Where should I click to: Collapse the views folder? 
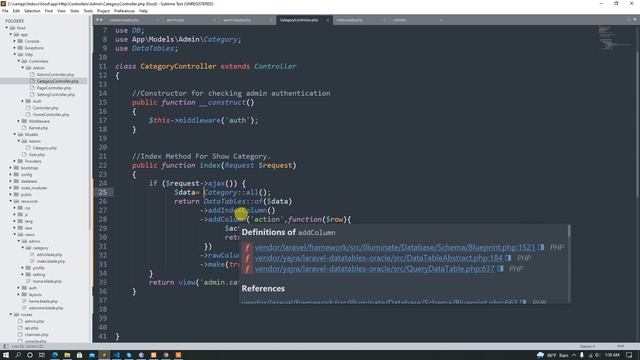click(15, 235)
